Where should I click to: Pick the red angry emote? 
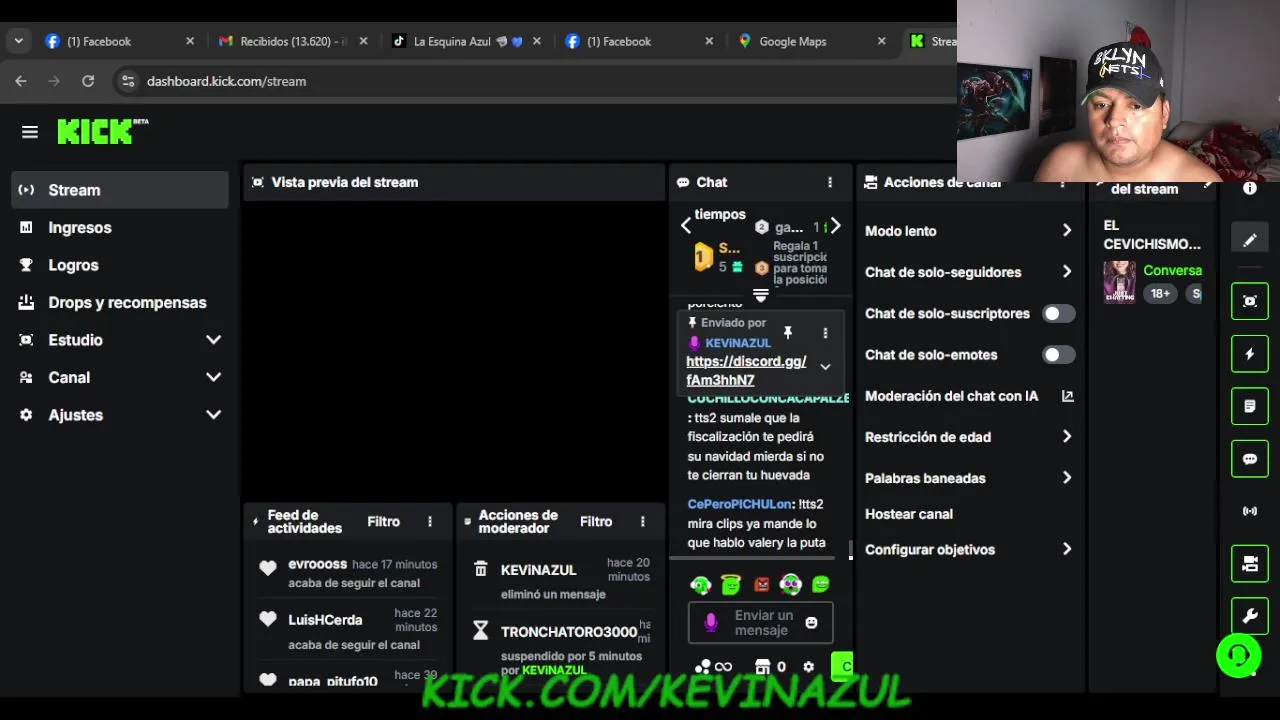[x=762, y=584]
